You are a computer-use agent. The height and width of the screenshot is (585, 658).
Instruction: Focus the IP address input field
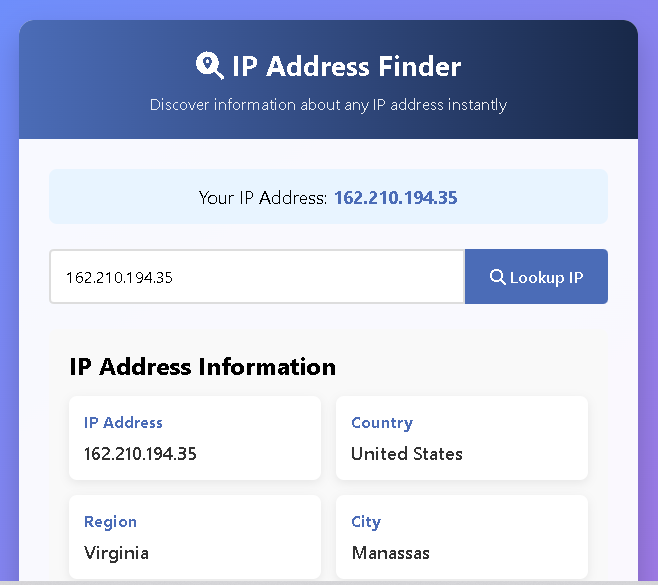click(257, 277)
